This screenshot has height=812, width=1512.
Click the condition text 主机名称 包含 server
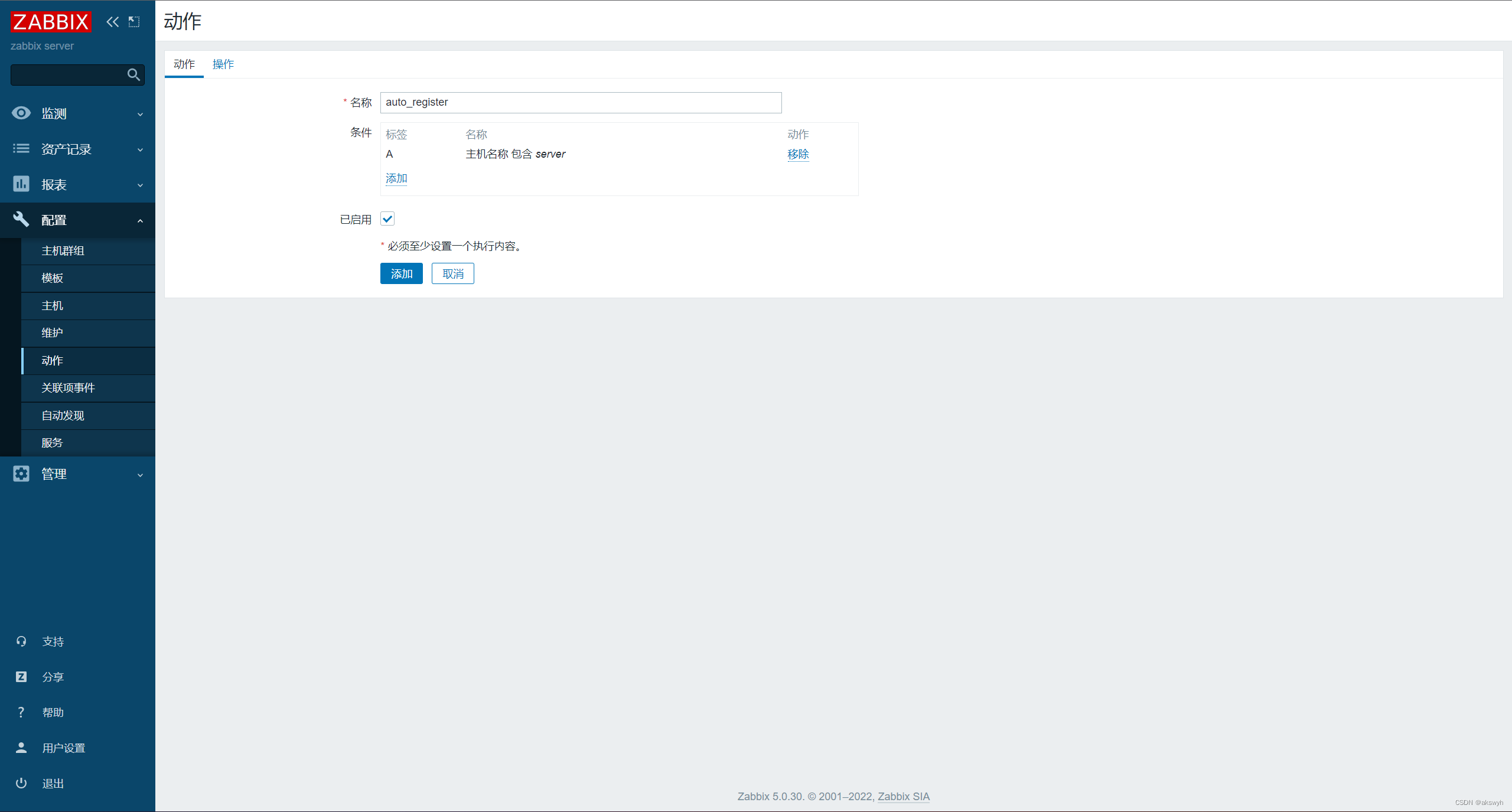516,154
